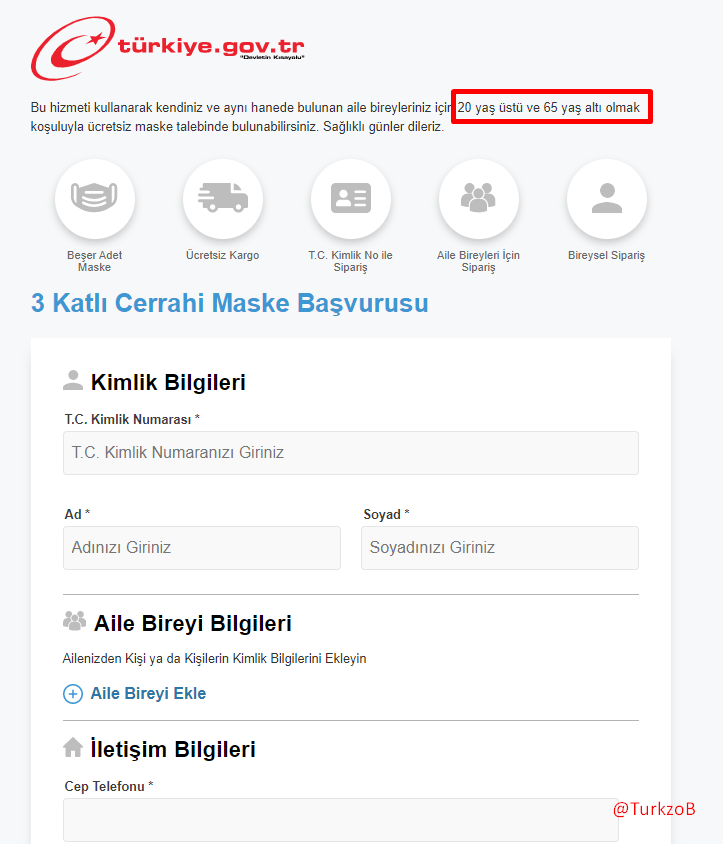Click the 'Ad *' field label
The image size is (723, 844).
[x=77, y=515]
